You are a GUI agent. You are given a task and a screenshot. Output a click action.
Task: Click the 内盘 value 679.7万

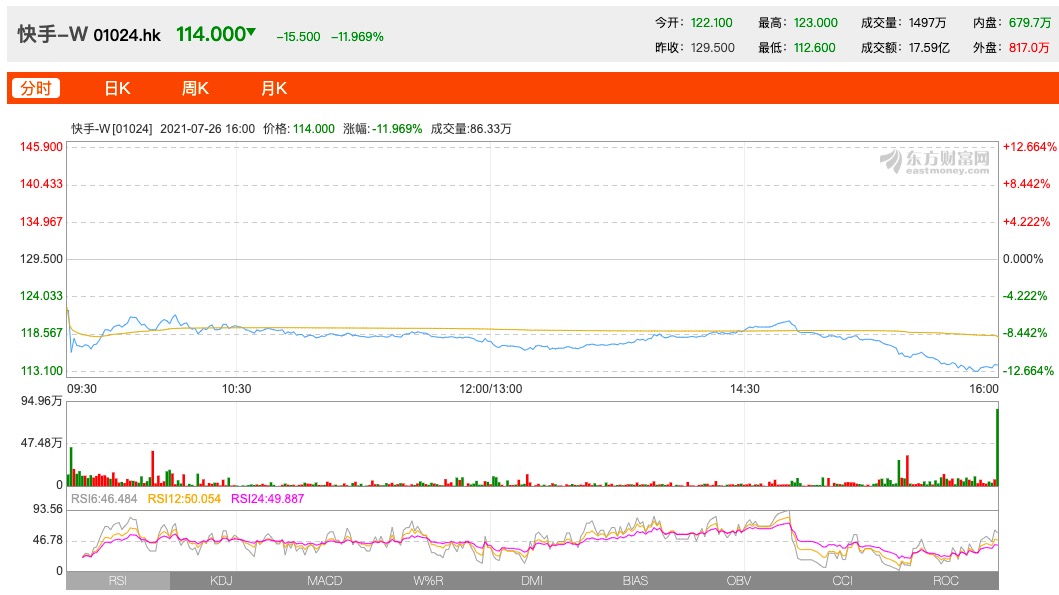click(1030, 23)
